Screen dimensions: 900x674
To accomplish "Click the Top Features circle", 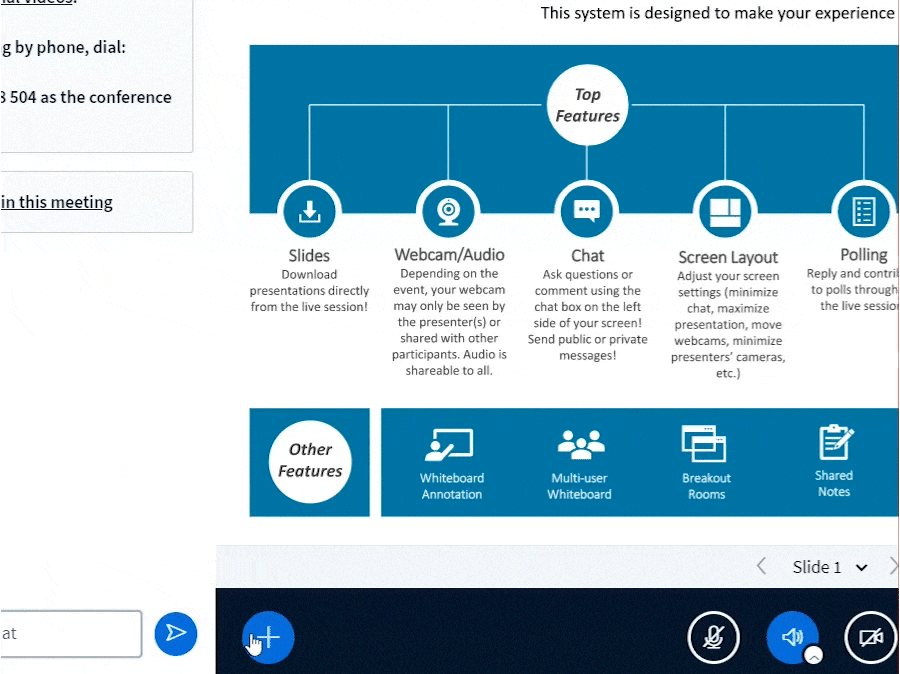I will [587, 106].
